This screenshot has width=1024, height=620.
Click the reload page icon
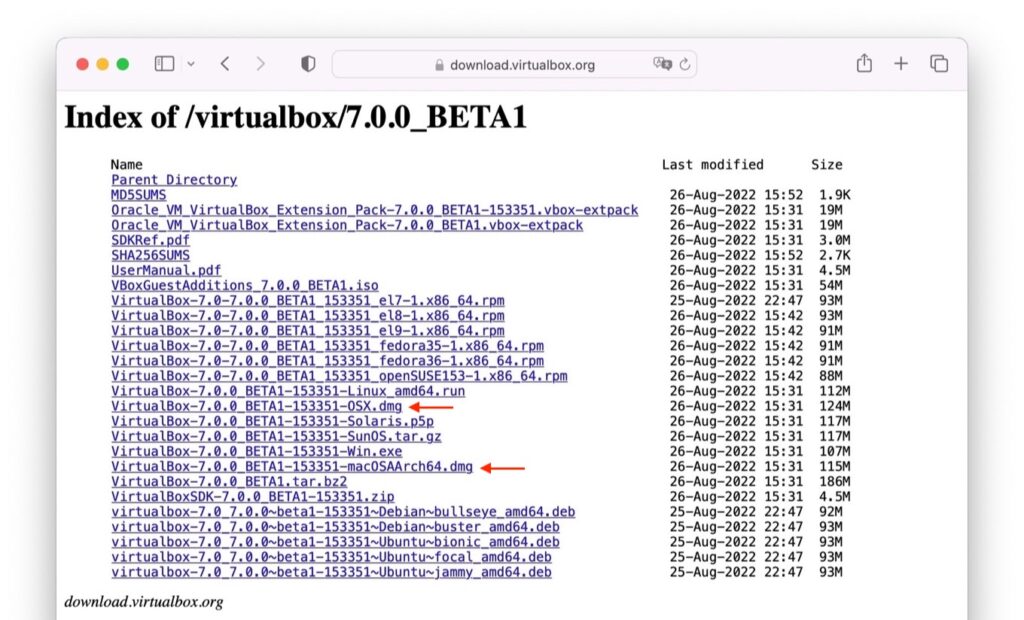coord(684,63)
